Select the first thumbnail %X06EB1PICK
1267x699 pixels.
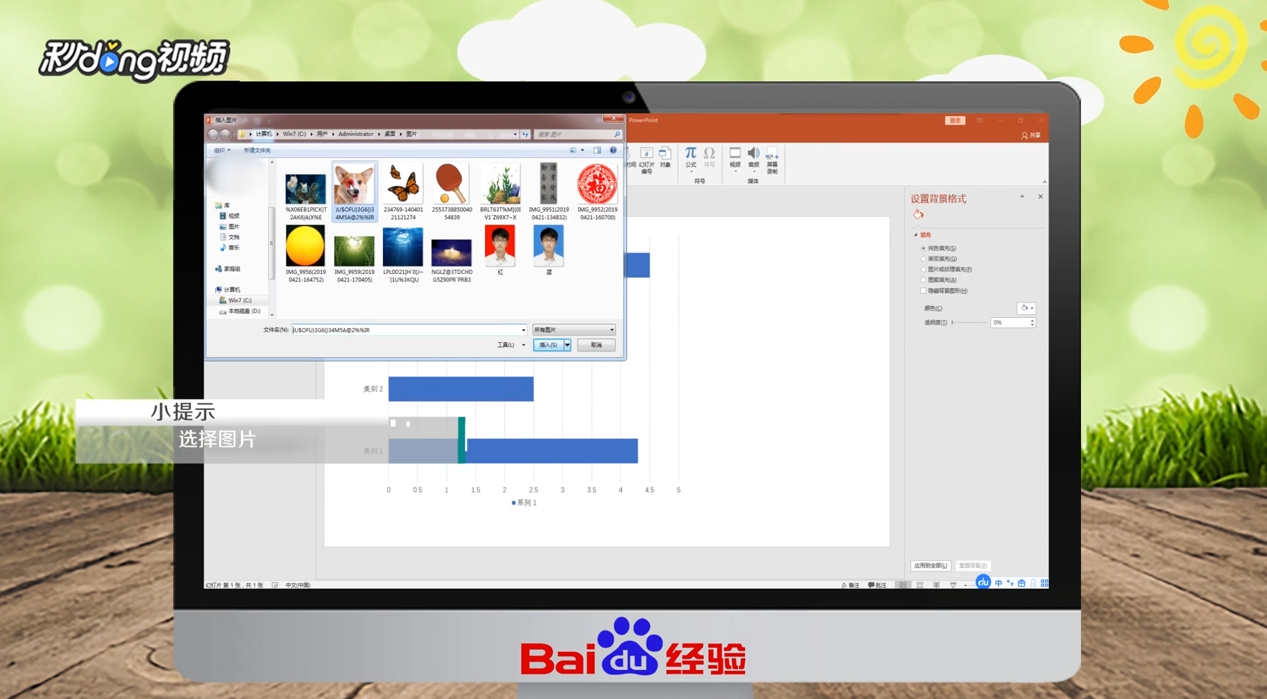(305, 190)
